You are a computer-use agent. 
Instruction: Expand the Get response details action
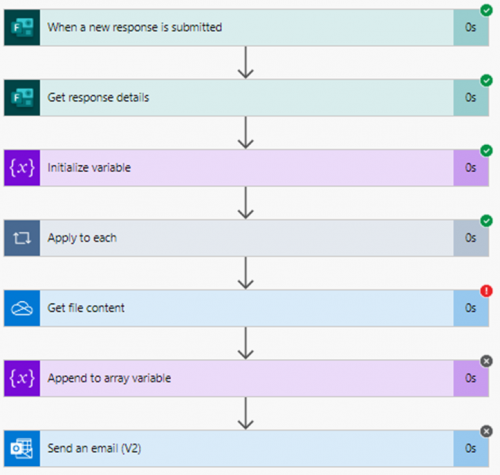click(x=246, y=98)
